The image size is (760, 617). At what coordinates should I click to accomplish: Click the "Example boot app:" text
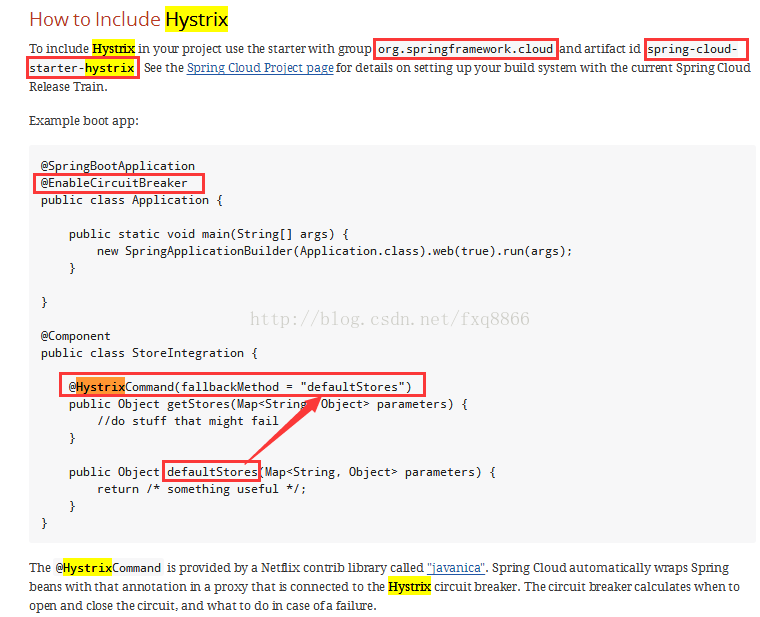tap(84, 121)
